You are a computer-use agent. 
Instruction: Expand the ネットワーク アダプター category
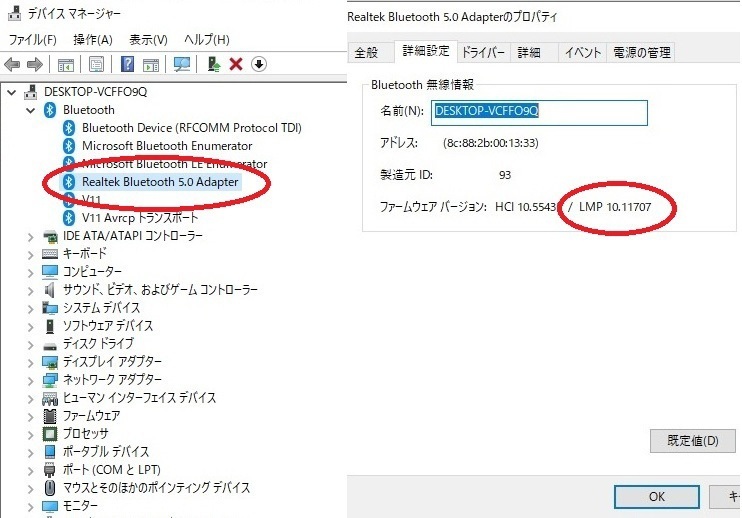[x=31, y=380]
